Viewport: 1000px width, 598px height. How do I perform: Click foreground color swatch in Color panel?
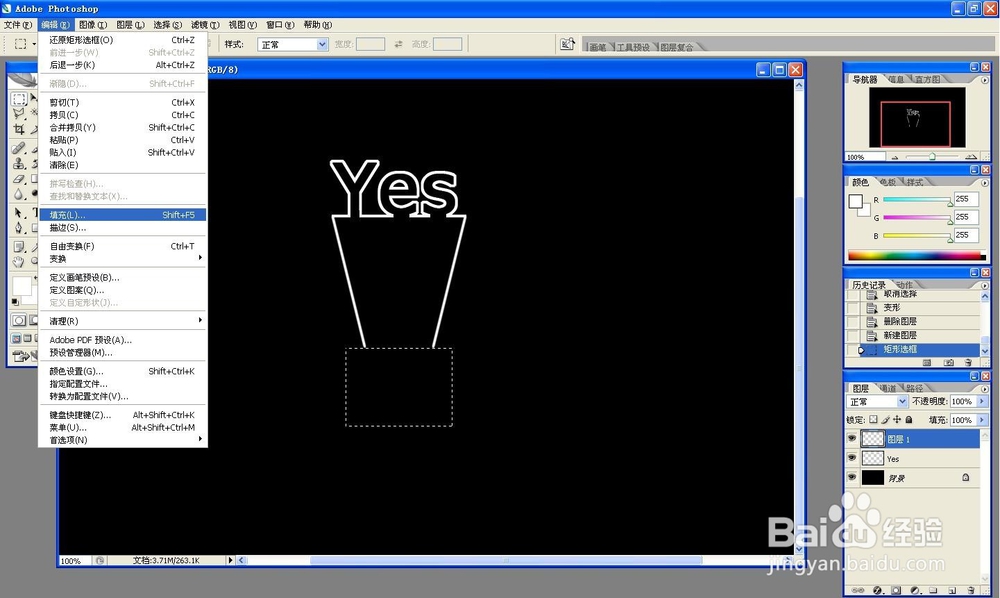coord(855,202)
